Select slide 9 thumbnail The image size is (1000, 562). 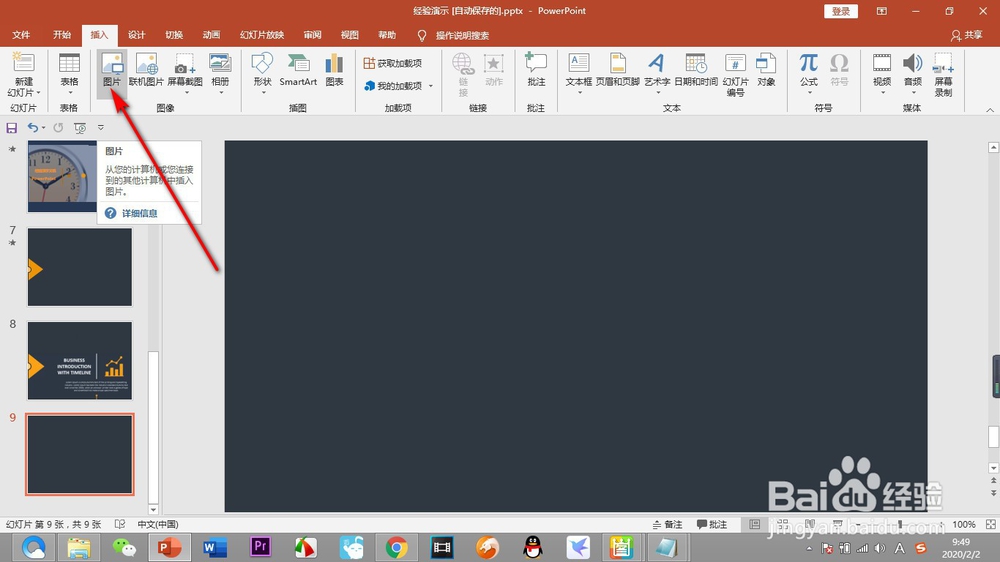(80, 454)
